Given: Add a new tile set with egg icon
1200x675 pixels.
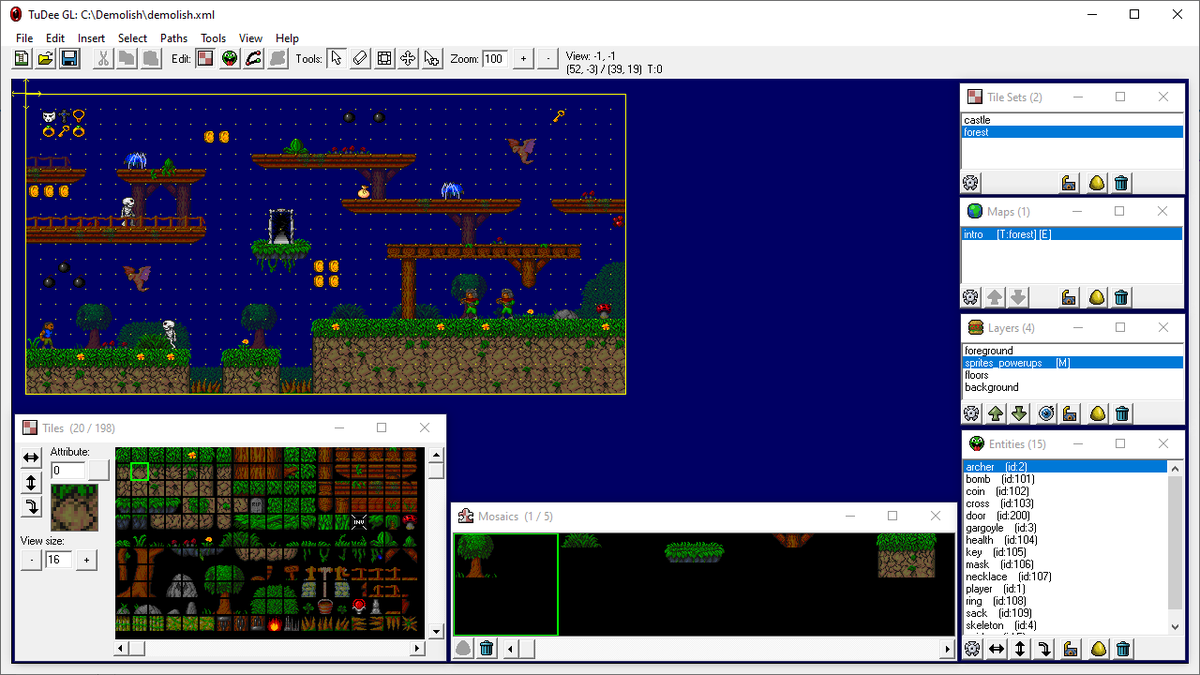Looking at the screenshot, I should point(1096,183).
